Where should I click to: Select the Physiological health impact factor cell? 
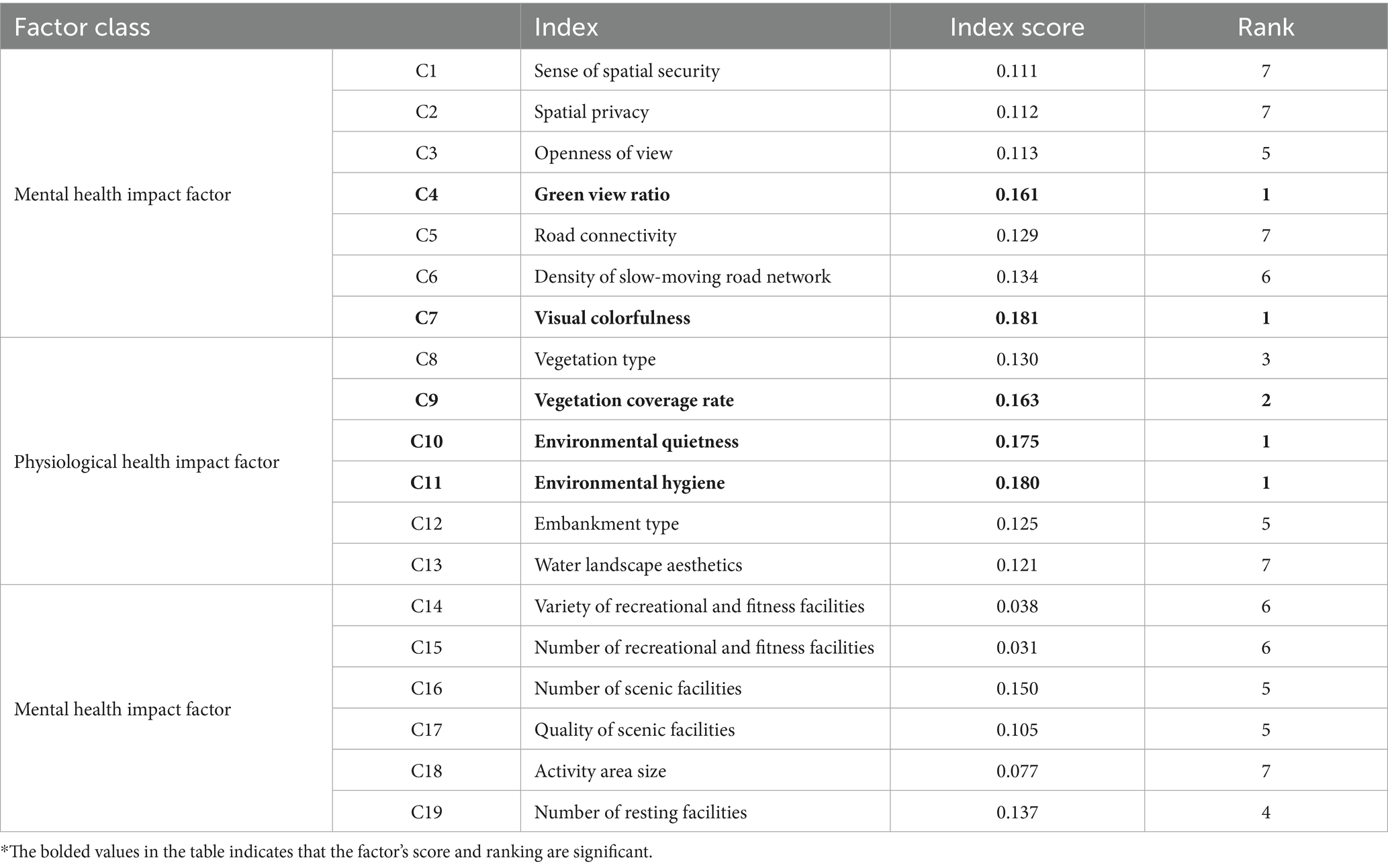tap(146, 462)
